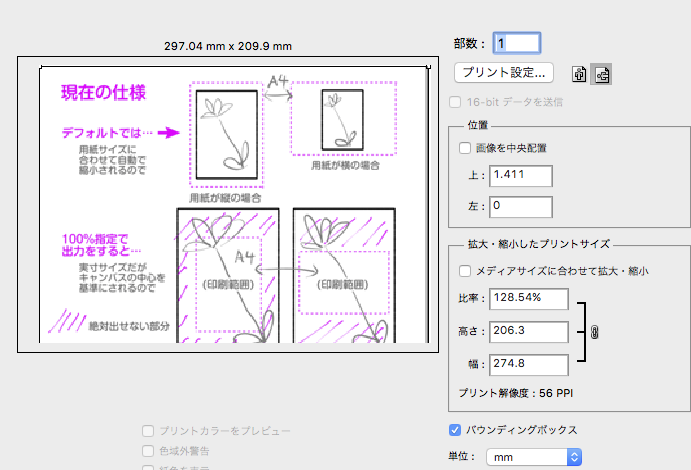The height and width of the screenshot is (470, 691).
Task: Click the プリント解像度：56 PPI text
Action: point(516,393)
